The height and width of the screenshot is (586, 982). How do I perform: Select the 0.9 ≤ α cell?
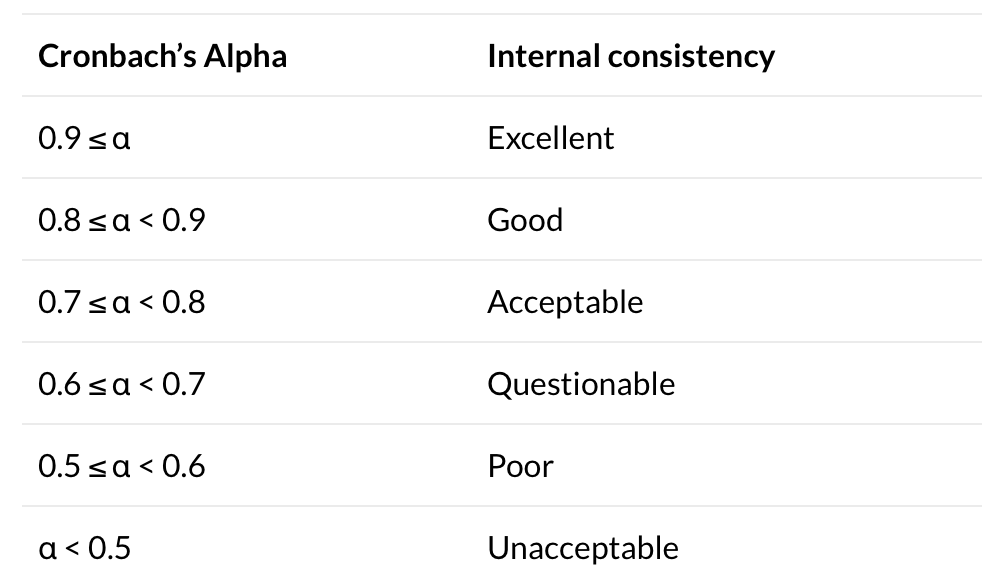click(x=85, y=138)
